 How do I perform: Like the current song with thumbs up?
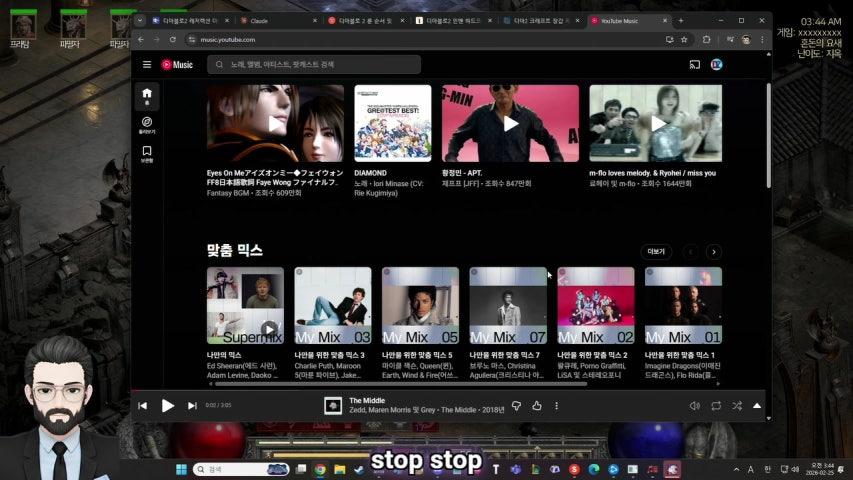(537, 406)
